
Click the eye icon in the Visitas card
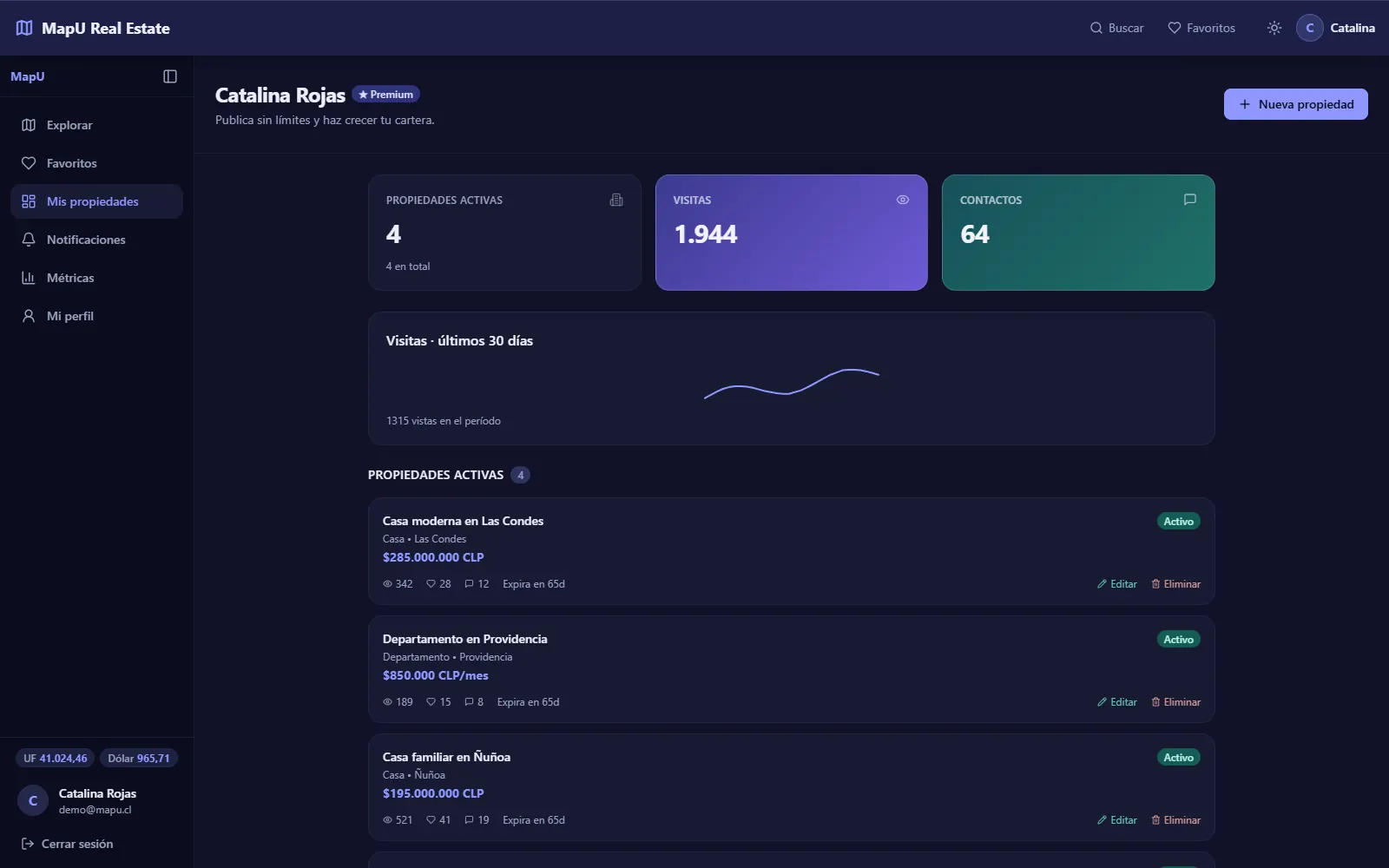click(x=903, y=200)
